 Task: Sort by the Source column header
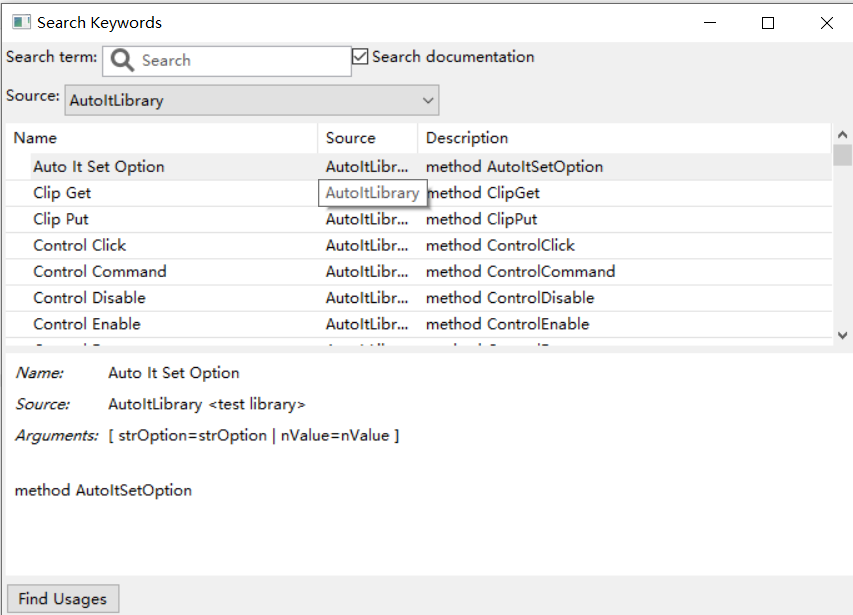[368, 138]
